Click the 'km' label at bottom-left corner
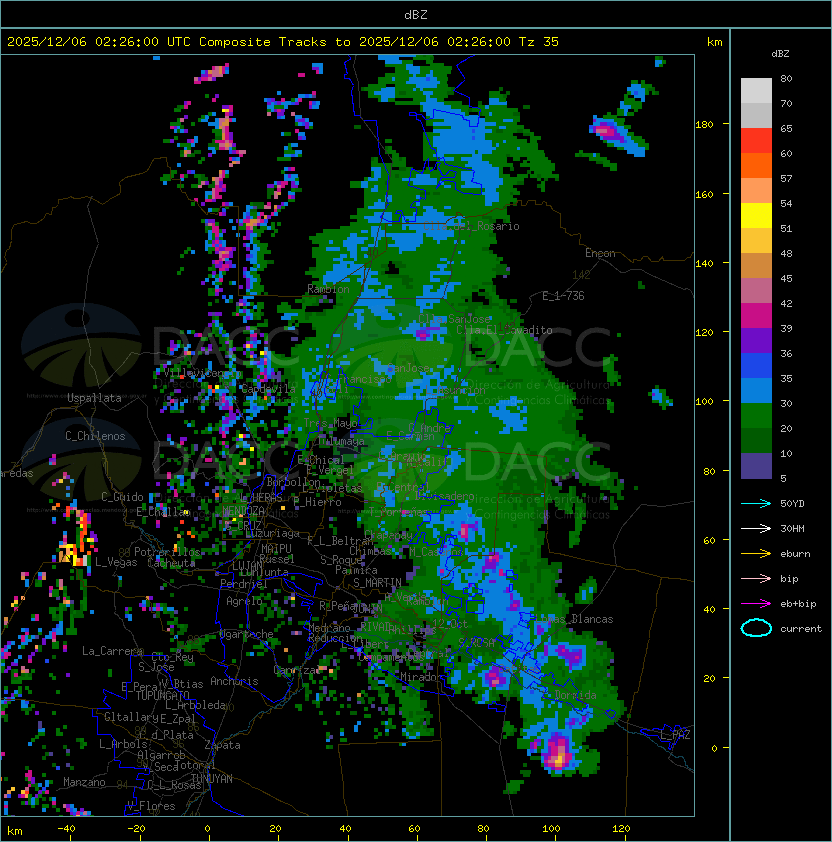 tap(15, 831)
